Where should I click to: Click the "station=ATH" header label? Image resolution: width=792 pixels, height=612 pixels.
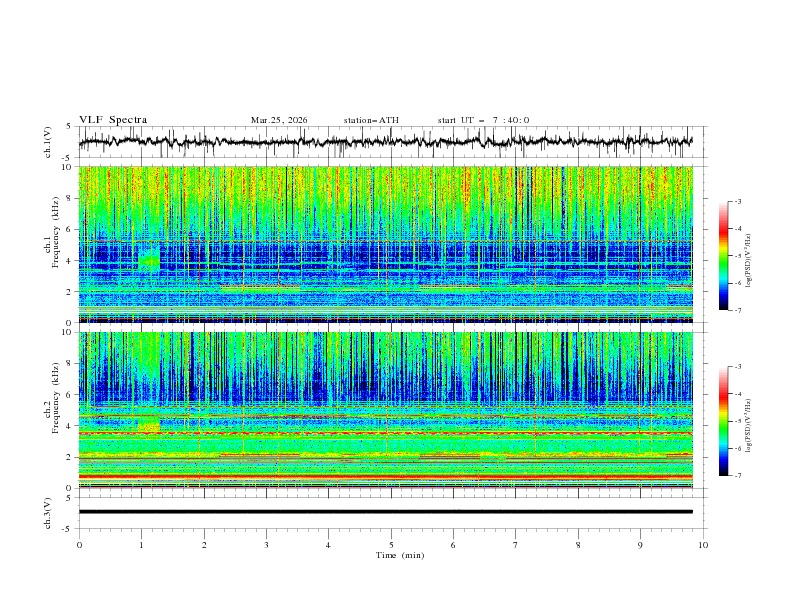click(371, 120)
